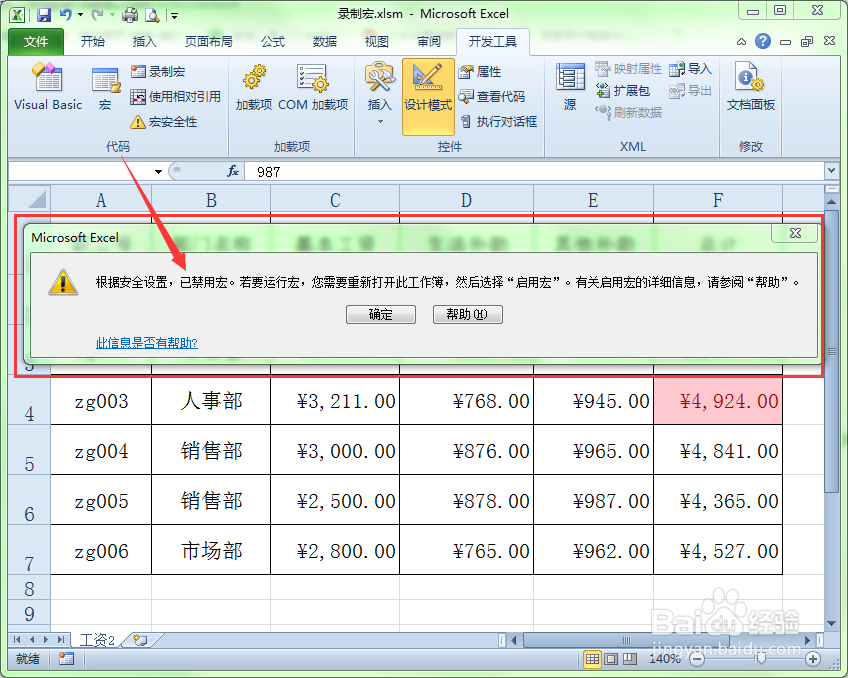848x678 pixels.
Task: Switch to the Data (数据) tab
Action: pyautogui.click(x=324, y=42)
